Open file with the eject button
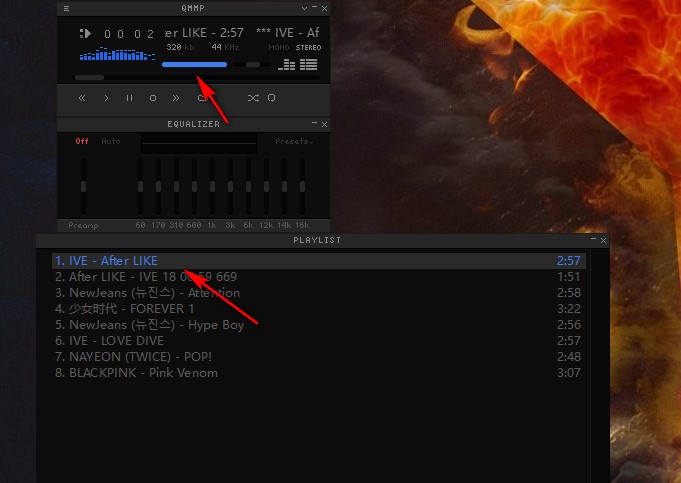This screenshot has height=483, width=681. coord(202,98)
